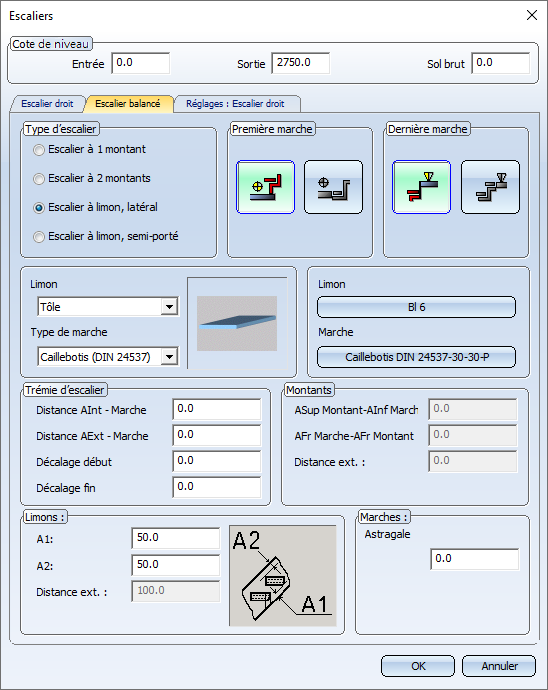Click the step plate preview image
Image resolution: width=548 pixels, height=690 pixels.
(x=237, y=323)
